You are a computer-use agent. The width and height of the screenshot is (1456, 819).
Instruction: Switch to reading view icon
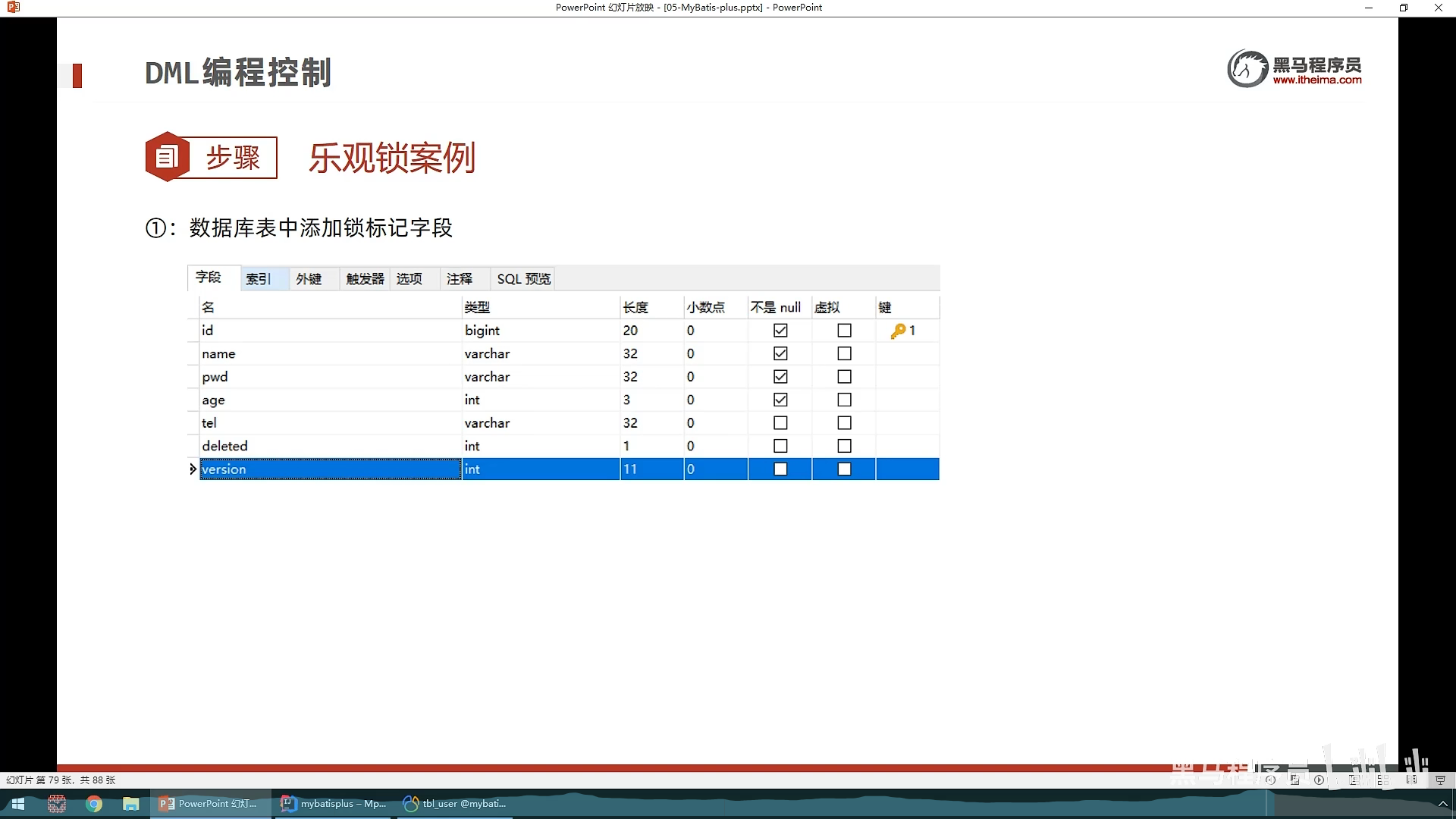(x=1411, y=780)
